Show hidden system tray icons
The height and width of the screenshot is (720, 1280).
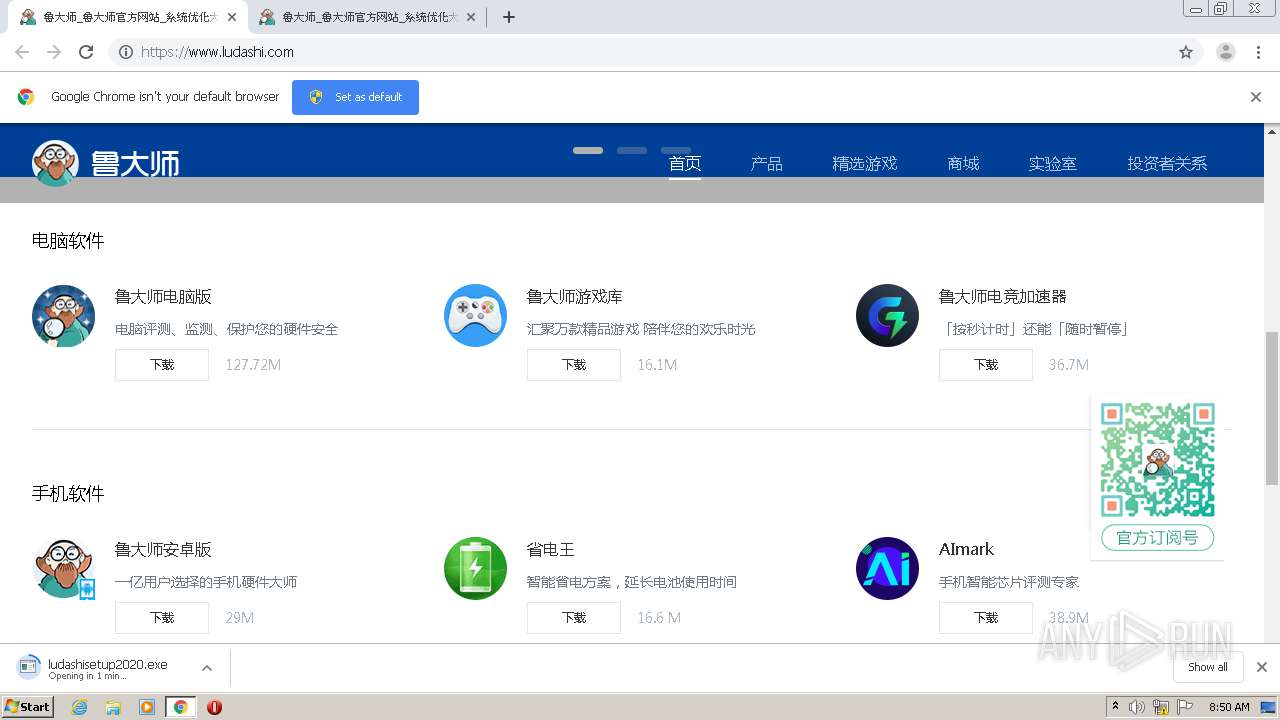click(x=1115, y=707)
